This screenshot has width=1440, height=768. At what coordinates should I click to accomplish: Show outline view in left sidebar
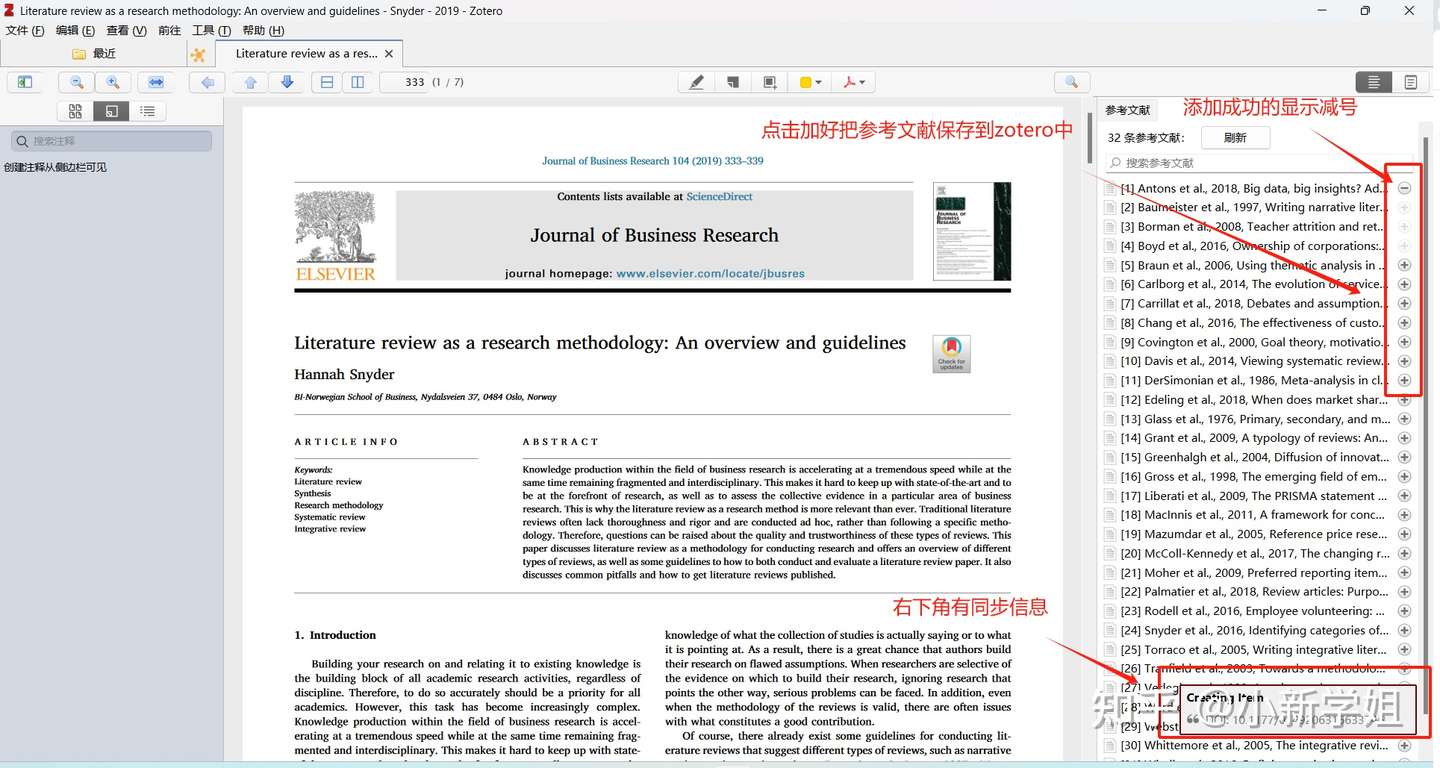pos(147,111)
